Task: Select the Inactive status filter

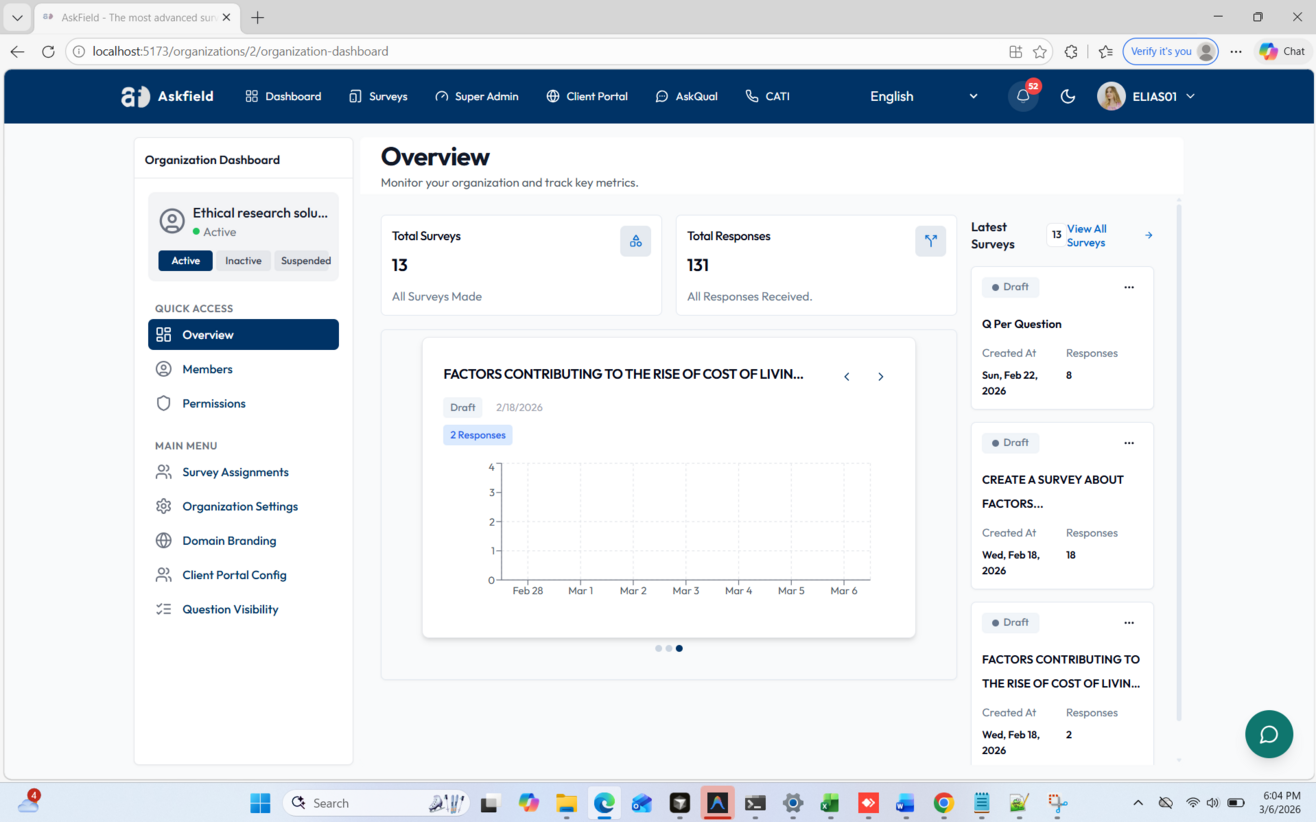Action: pos(243,260)
